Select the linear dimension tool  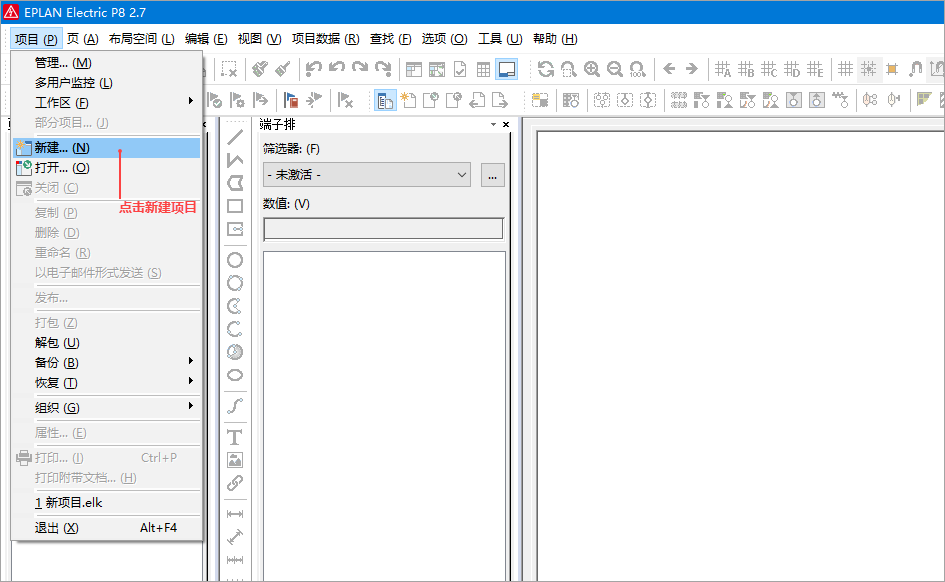tap(235, 514)
